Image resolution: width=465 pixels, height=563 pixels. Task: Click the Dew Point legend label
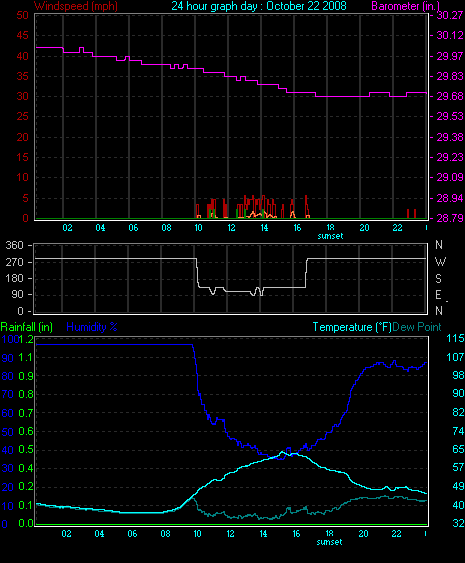417,327
